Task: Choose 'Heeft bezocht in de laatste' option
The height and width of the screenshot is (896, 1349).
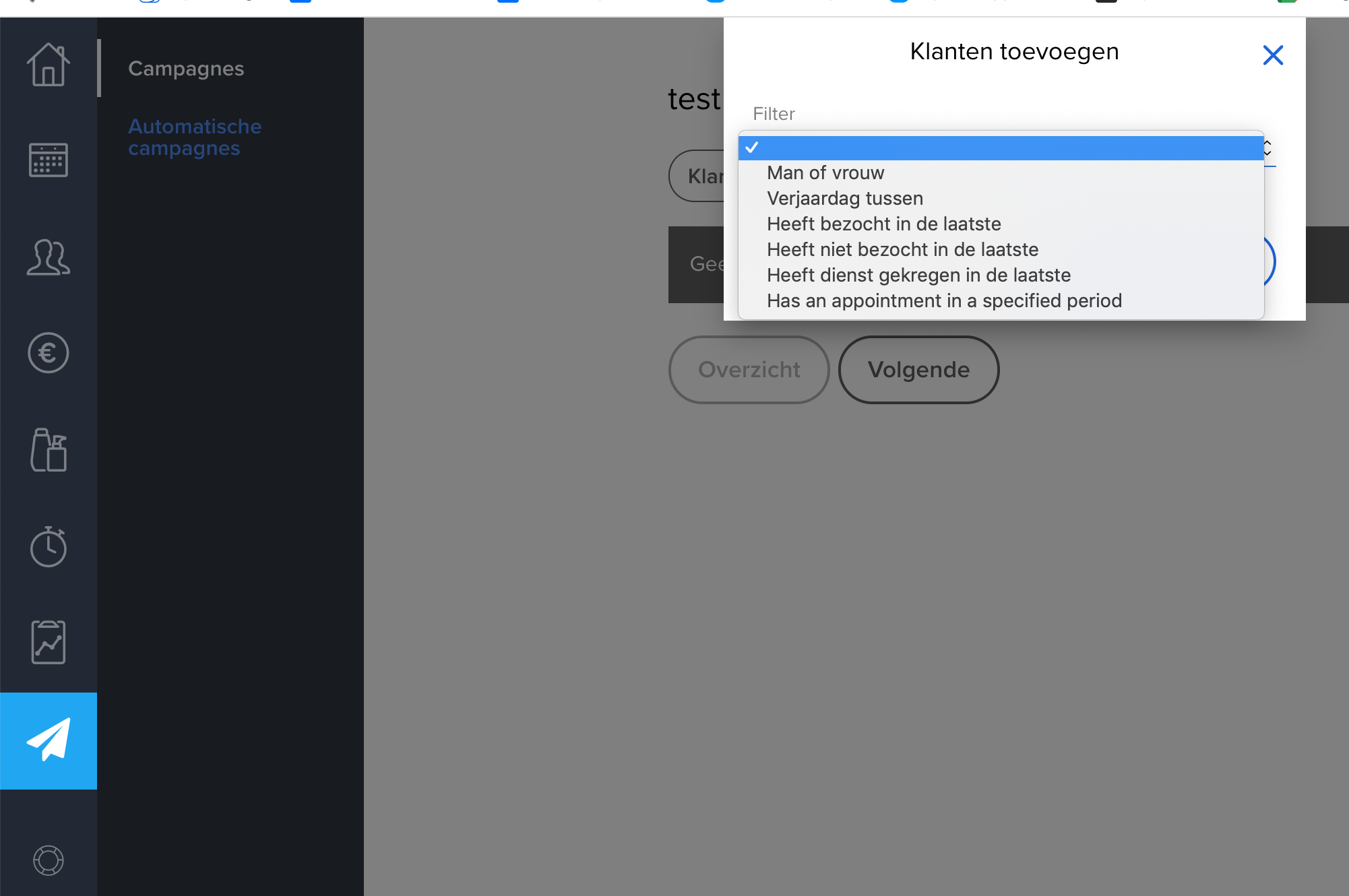Action: (1001, 224)
